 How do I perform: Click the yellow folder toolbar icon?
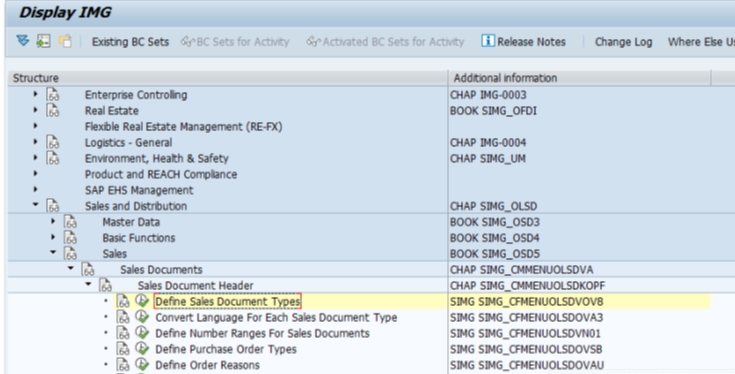click(65, 41)
